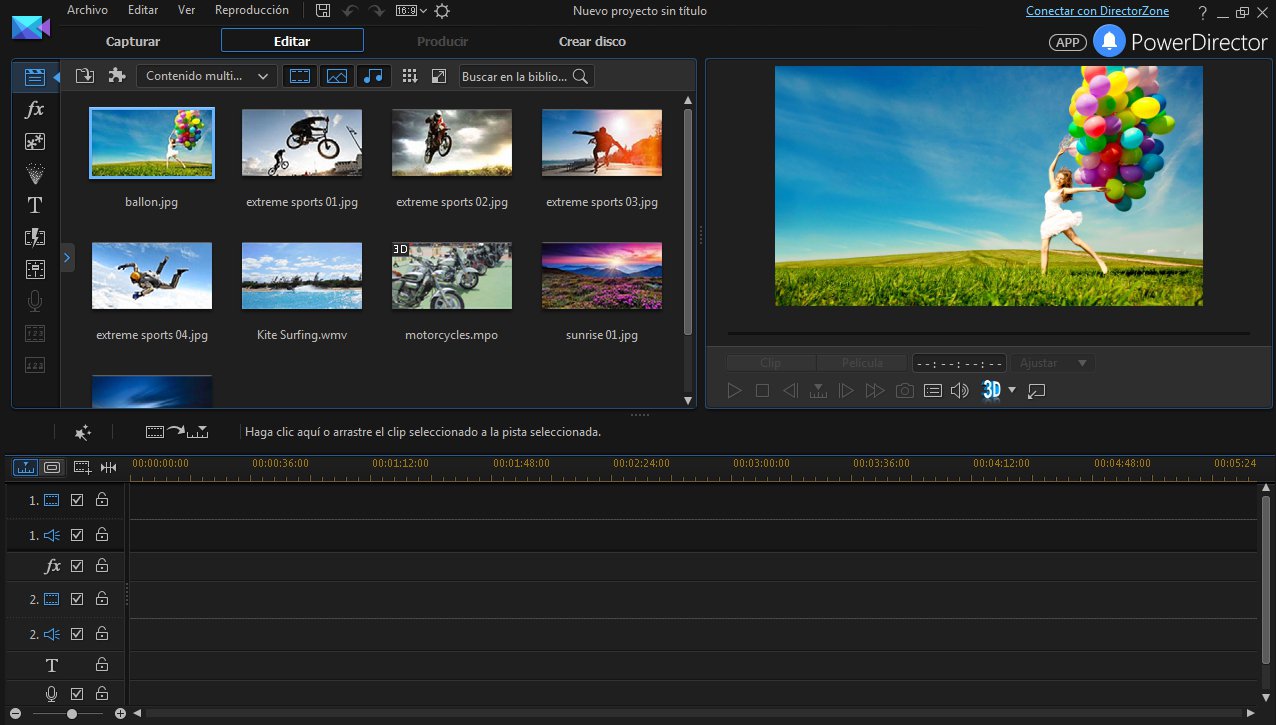Click the timeline zoom-in plus button
1276x725 pixels.
pos(120,714)
